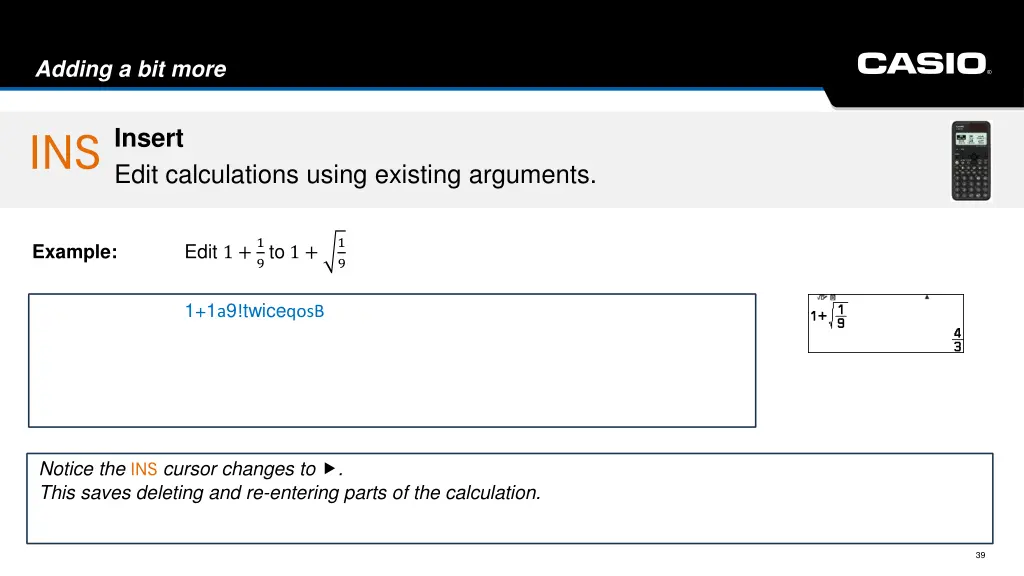The height and width of the screenshot is (576, 1024).
Task: Click the 'Insert' heading
Action: (149, 138)
